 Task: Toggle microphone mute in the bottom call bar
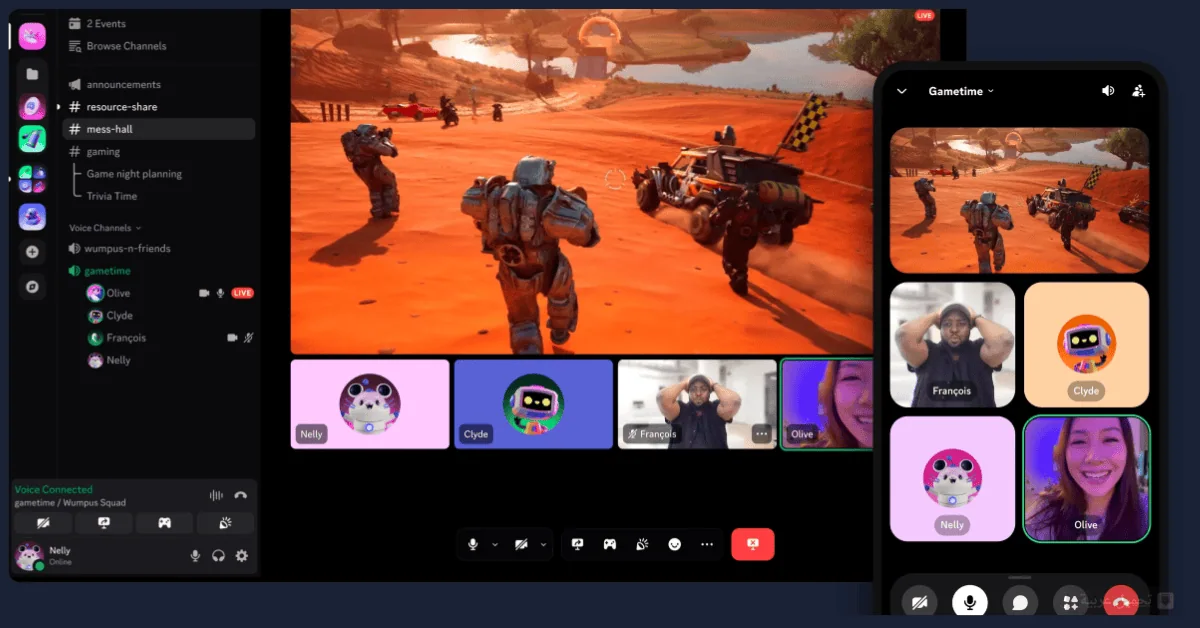coord(473,544)
